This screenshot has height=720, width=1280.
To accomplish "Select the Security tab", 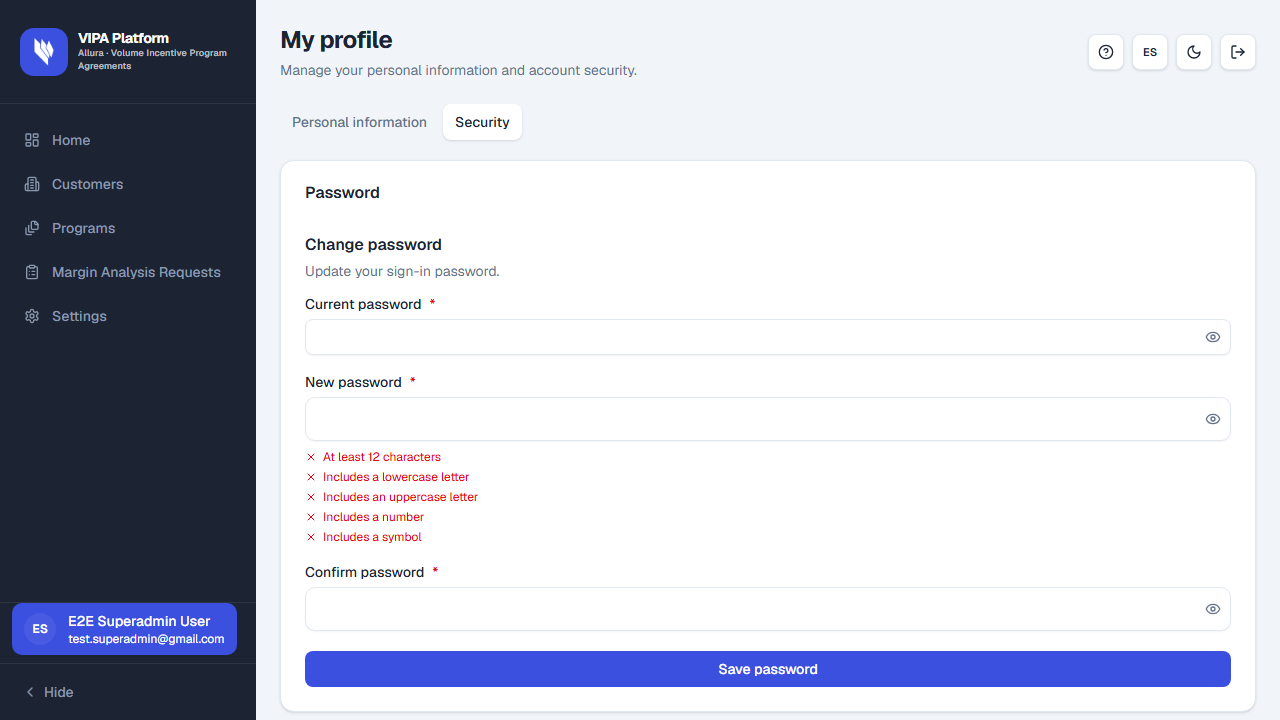I will (482, 122).
